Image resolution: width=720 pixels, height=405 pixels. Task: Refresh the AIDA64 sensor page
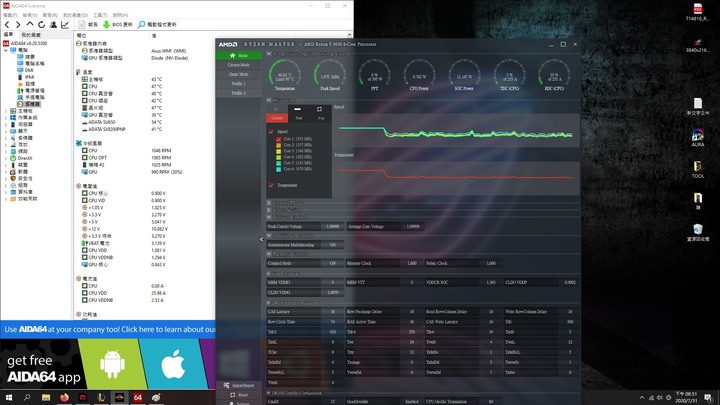click(41, 24)
